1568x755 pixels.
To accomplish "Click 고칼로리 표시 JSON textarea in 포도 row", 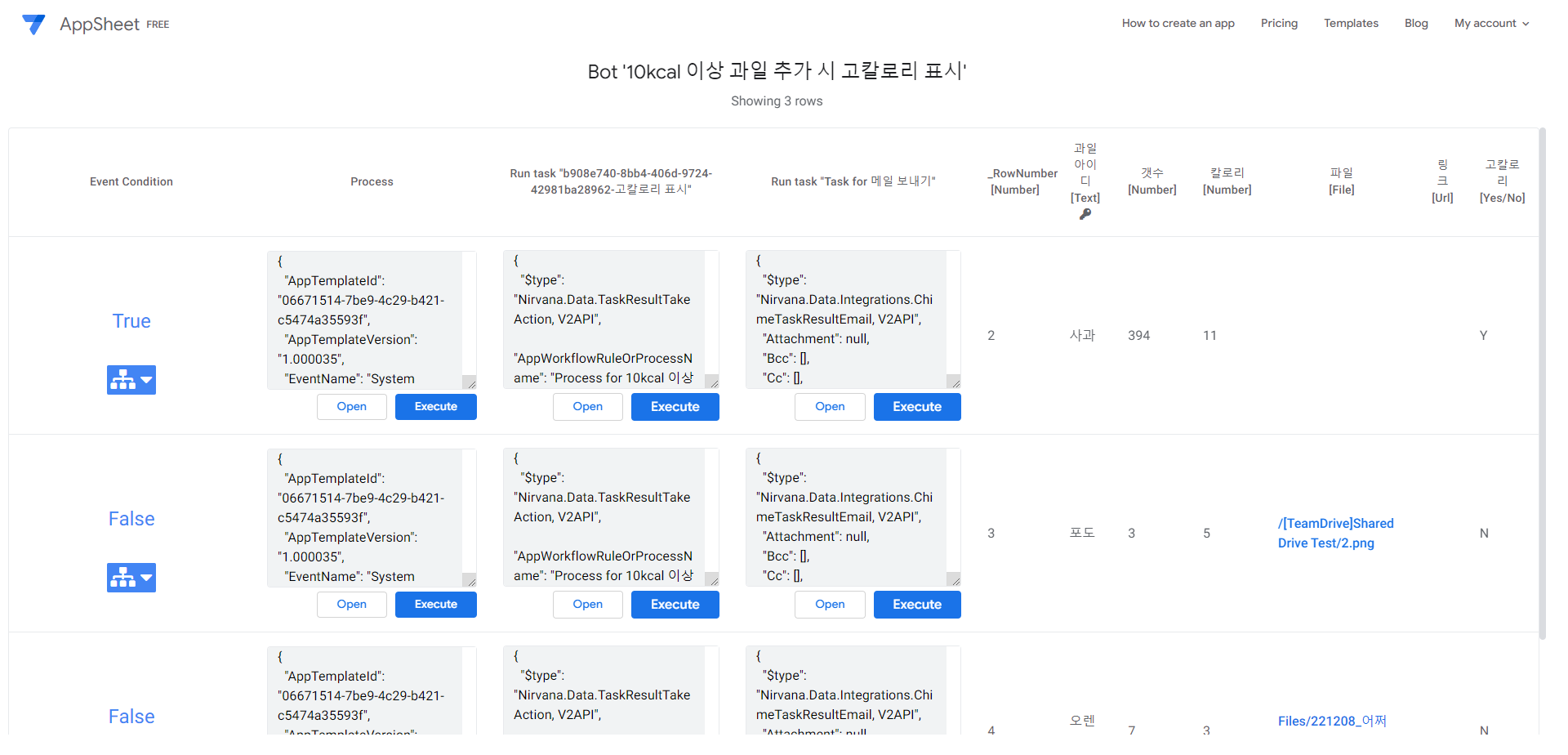I will tap(611, 517).
